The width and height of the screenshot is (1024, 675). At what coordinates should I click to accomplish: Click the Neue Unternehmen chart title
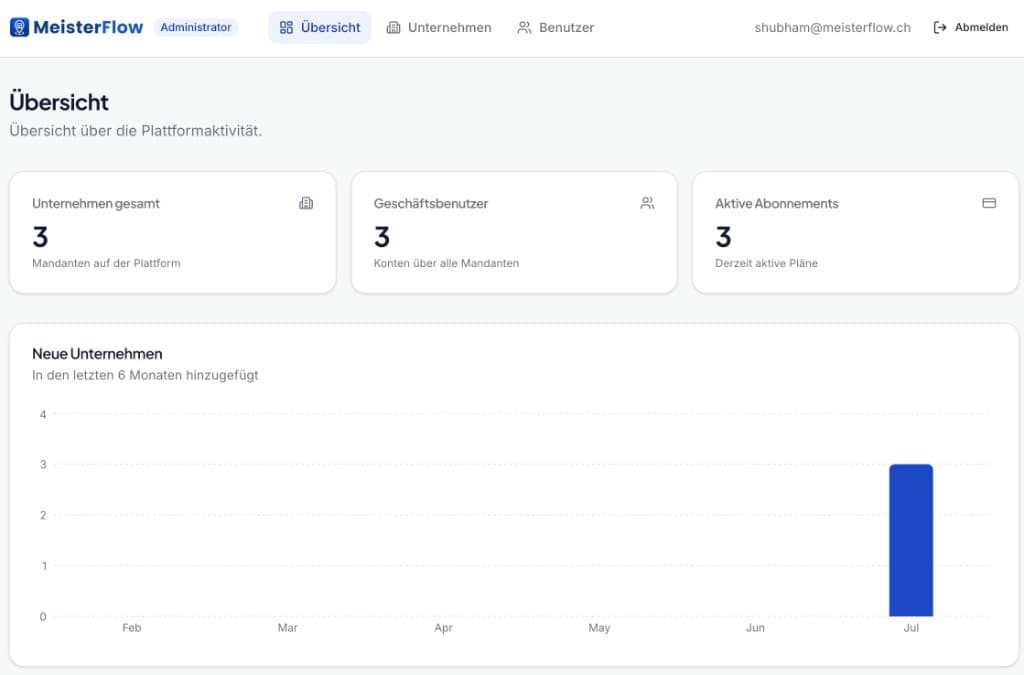tap(97, 354)
